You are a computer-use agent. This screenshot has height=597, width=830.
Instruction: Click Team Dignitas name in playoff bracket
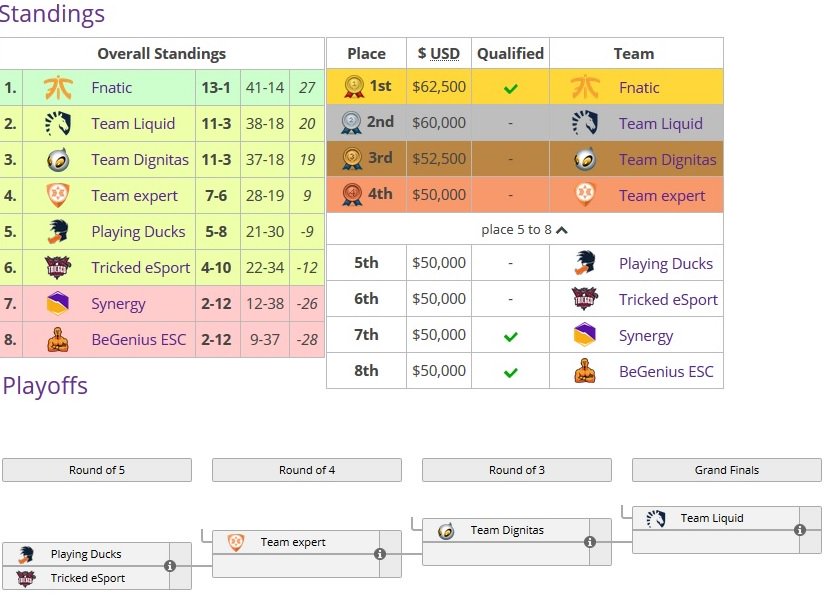[x=507, y=530]
